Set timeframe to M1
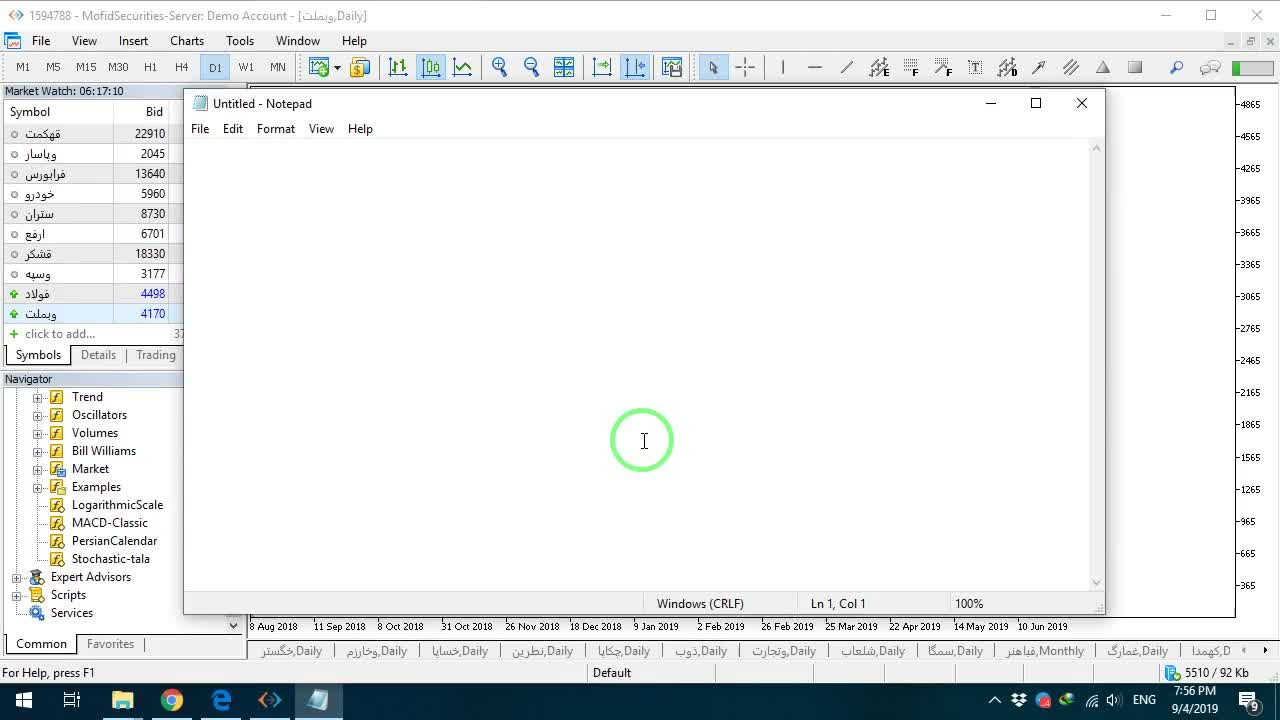Viewport: 1280px width, 720px height. pyautogui.click(x=23, y=67)
